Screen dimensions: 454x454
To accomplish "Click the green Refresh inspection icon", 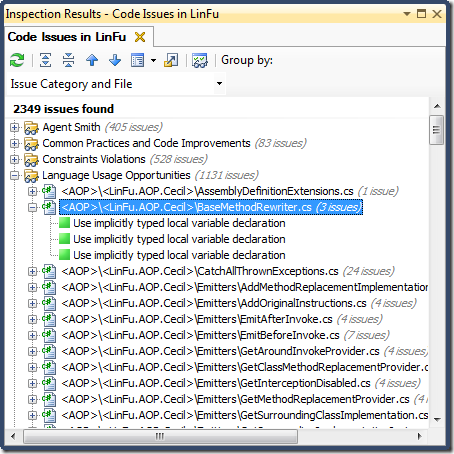I will point(17,60).
